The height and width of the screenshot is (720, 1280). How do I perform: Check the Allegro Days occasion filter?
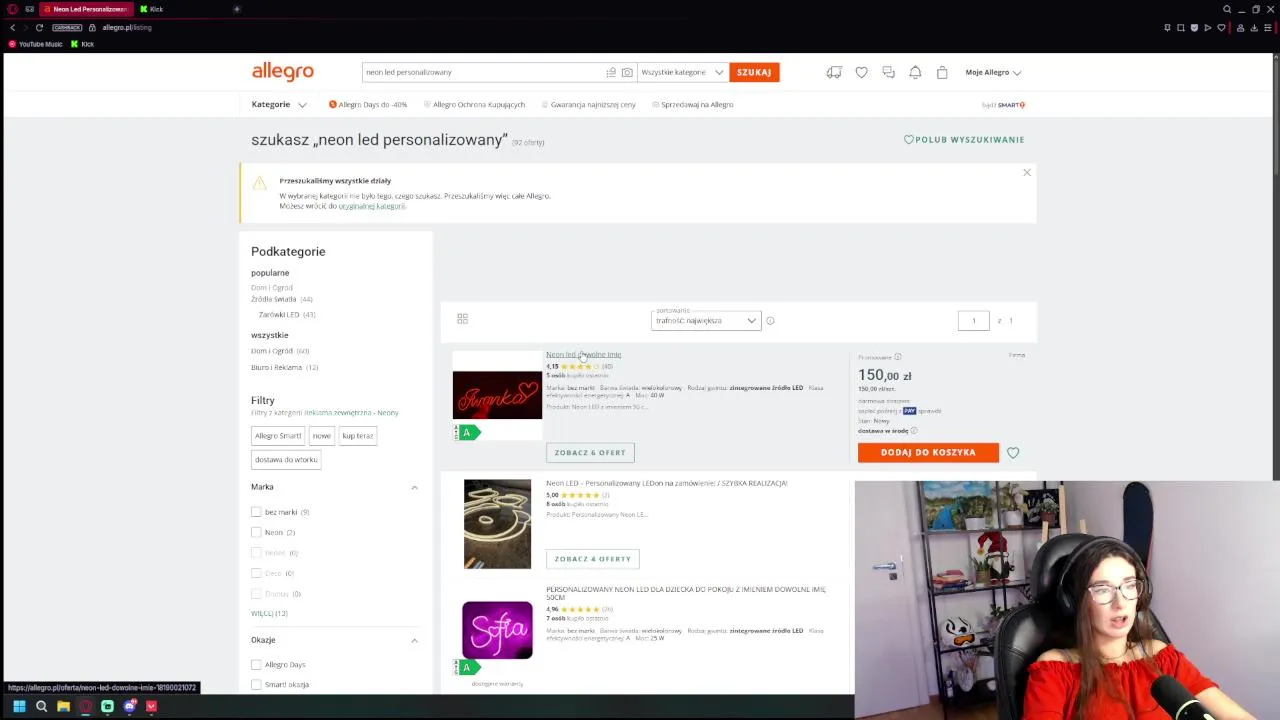[256, 664]
